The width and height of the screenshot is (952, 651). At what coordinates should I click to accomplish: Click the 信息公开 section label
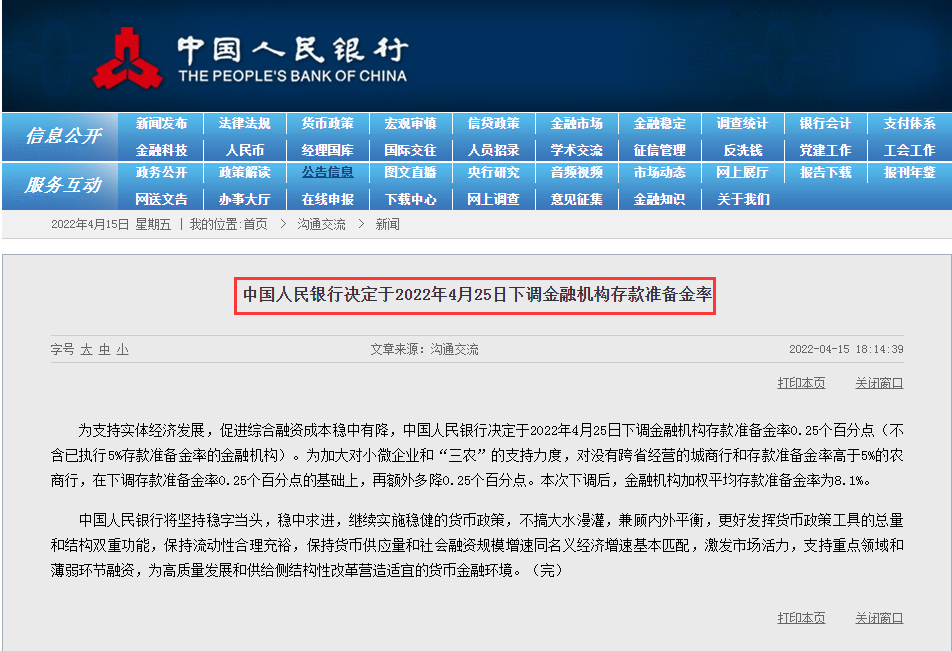63,135
